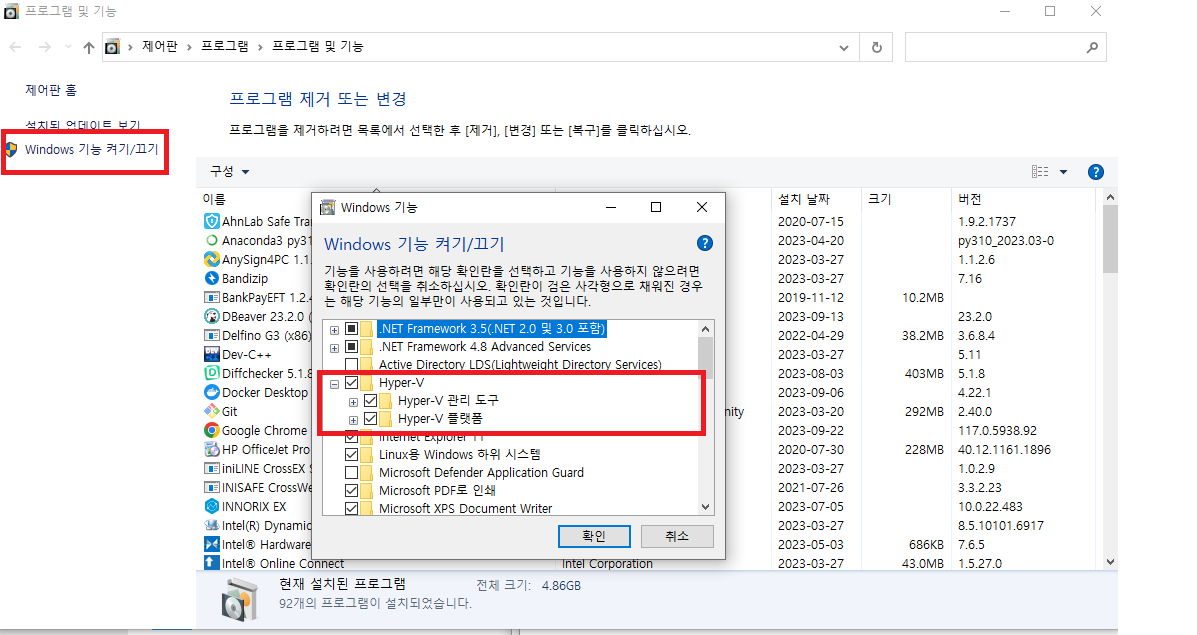Uncheck Microsoft PDF로 인쇄 checkbox
This screenshot has height=635, width=1197.
tap(351, 491)
